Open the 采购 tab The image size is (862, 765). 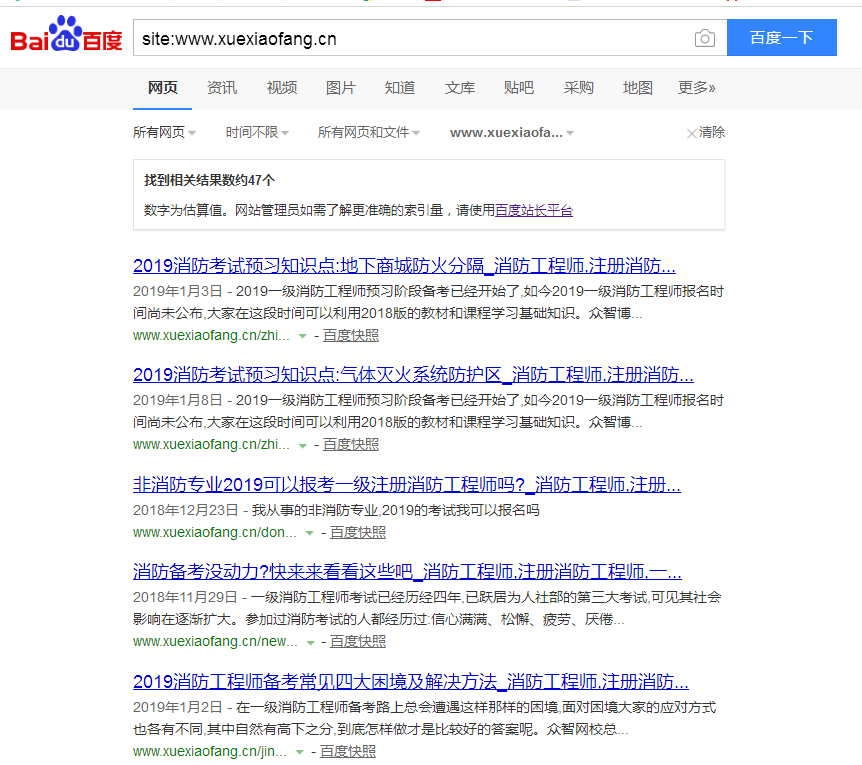point(578,88)
